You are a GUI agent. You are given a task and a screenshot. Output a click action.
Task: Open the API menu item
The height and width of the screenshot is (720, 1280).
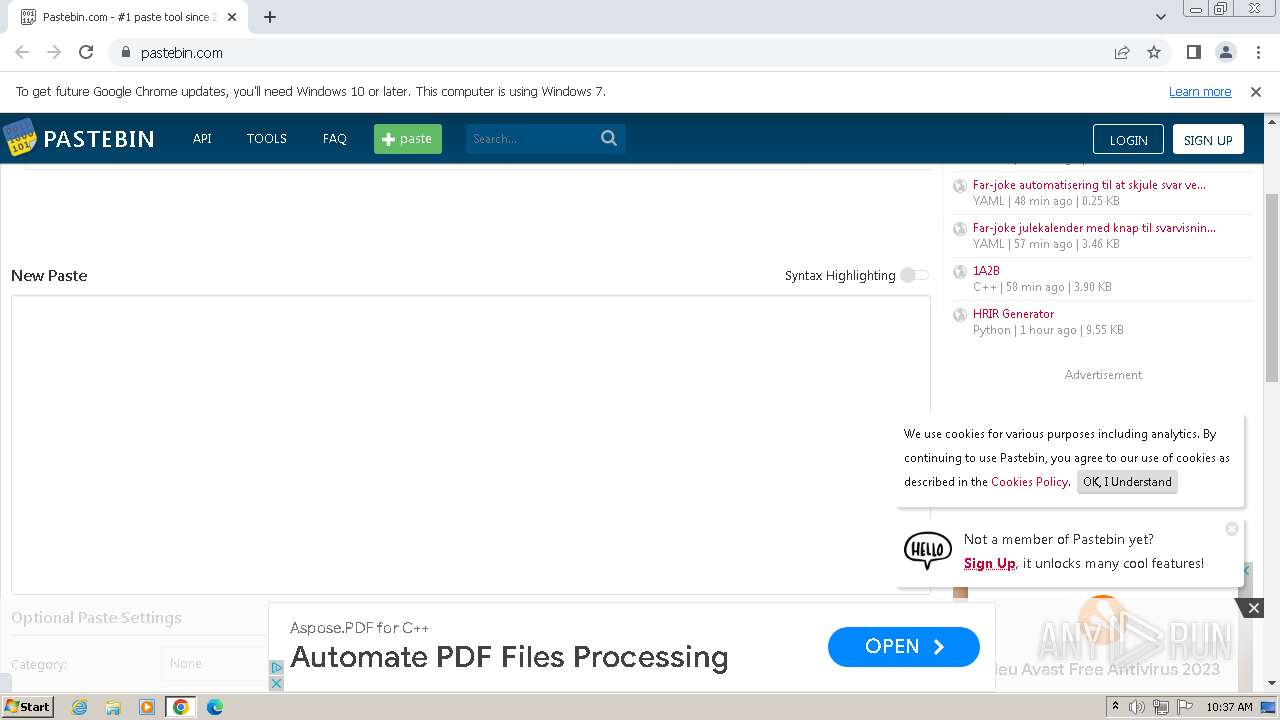tap(202, 138)
